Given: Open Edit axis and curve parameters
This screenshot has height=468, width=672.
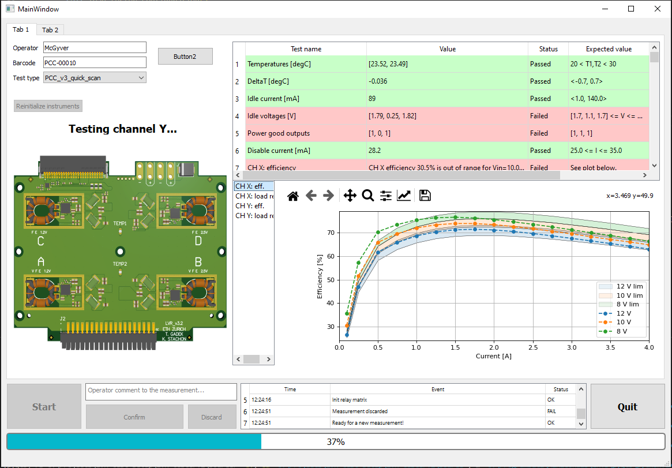Looking at the screenshot, I should 404,196.
